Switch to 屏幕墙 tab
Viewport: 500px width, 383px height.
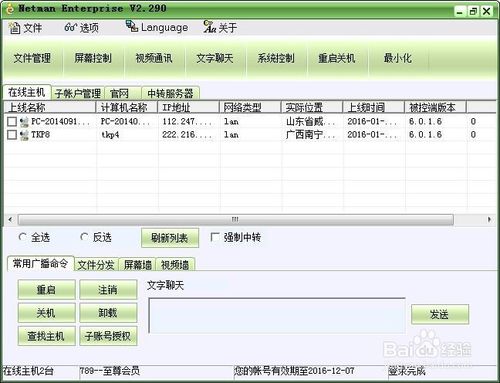138,265
